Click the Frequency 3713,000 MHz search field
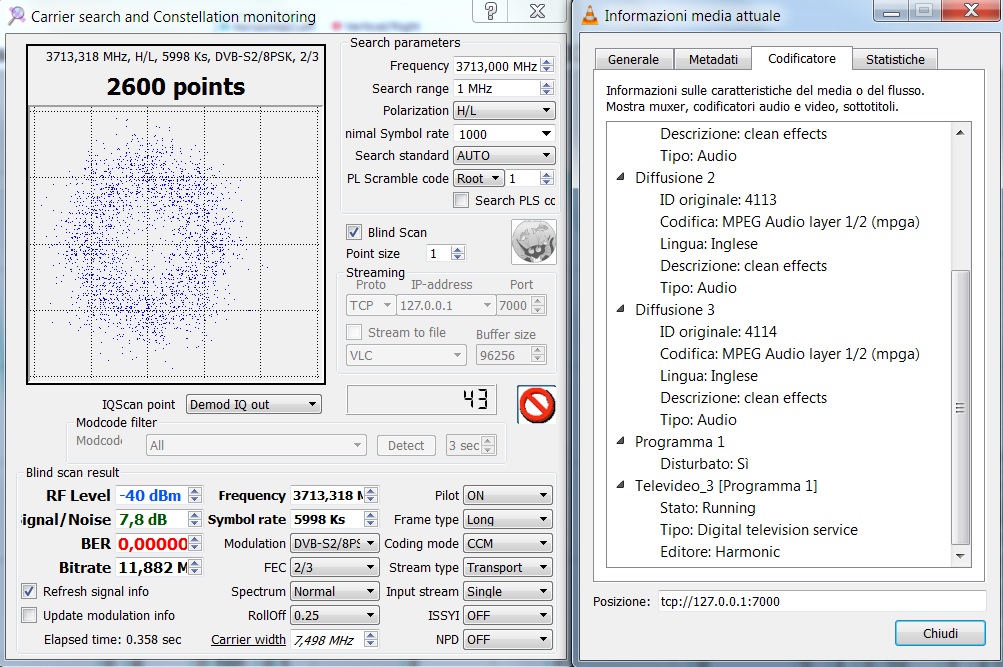The width and height of the screenshot is (1003, 667). tap(496, 66)
